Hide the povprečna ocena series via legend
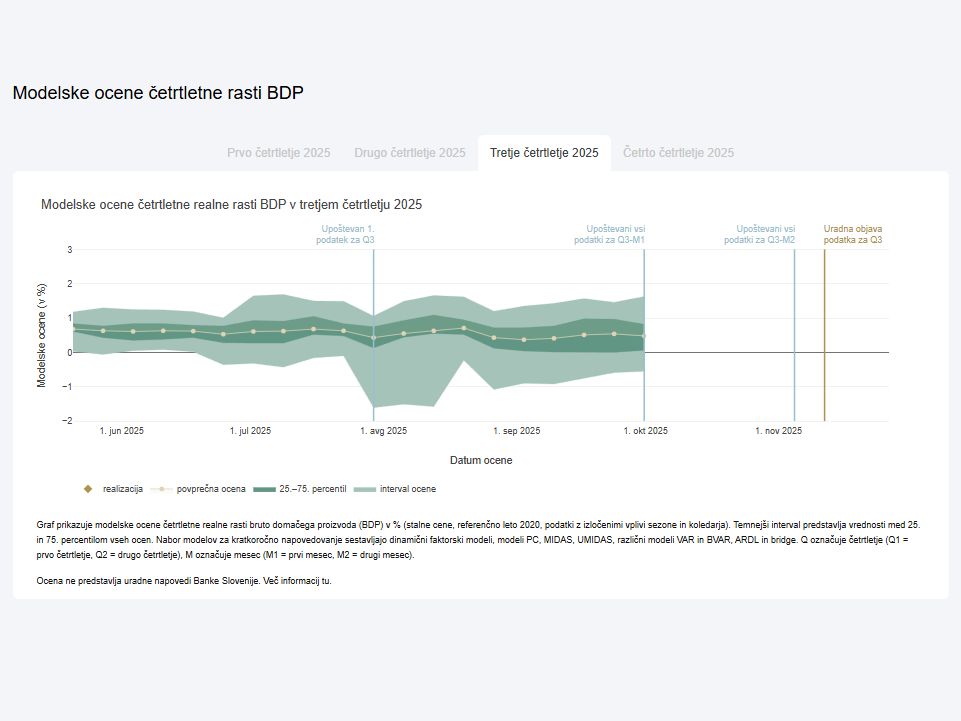Image resolution: width=961 pixels, height=721 pixels. (x=211, y=489)
